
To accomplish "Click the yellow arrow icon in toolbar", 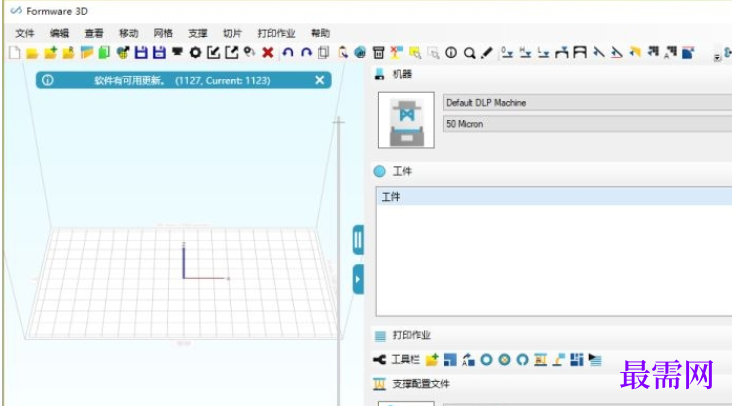I will click(635, 52).
